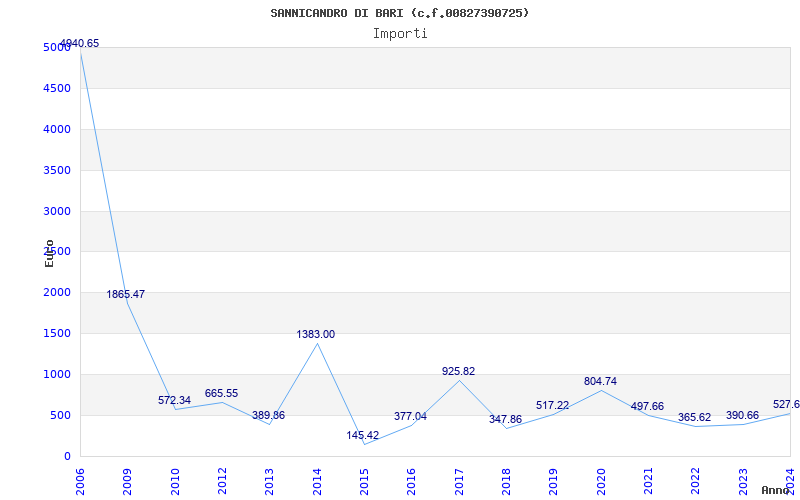The image size is (800, 500).
Task: Select the 2015 x-axis year label
Action: 364,482
